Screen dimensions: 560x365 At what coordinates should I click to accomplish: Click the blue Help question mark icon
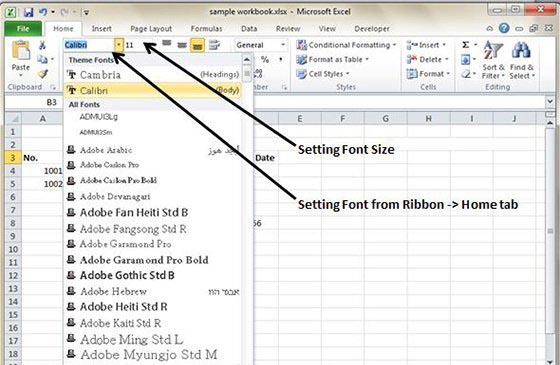tap(504, 28)
